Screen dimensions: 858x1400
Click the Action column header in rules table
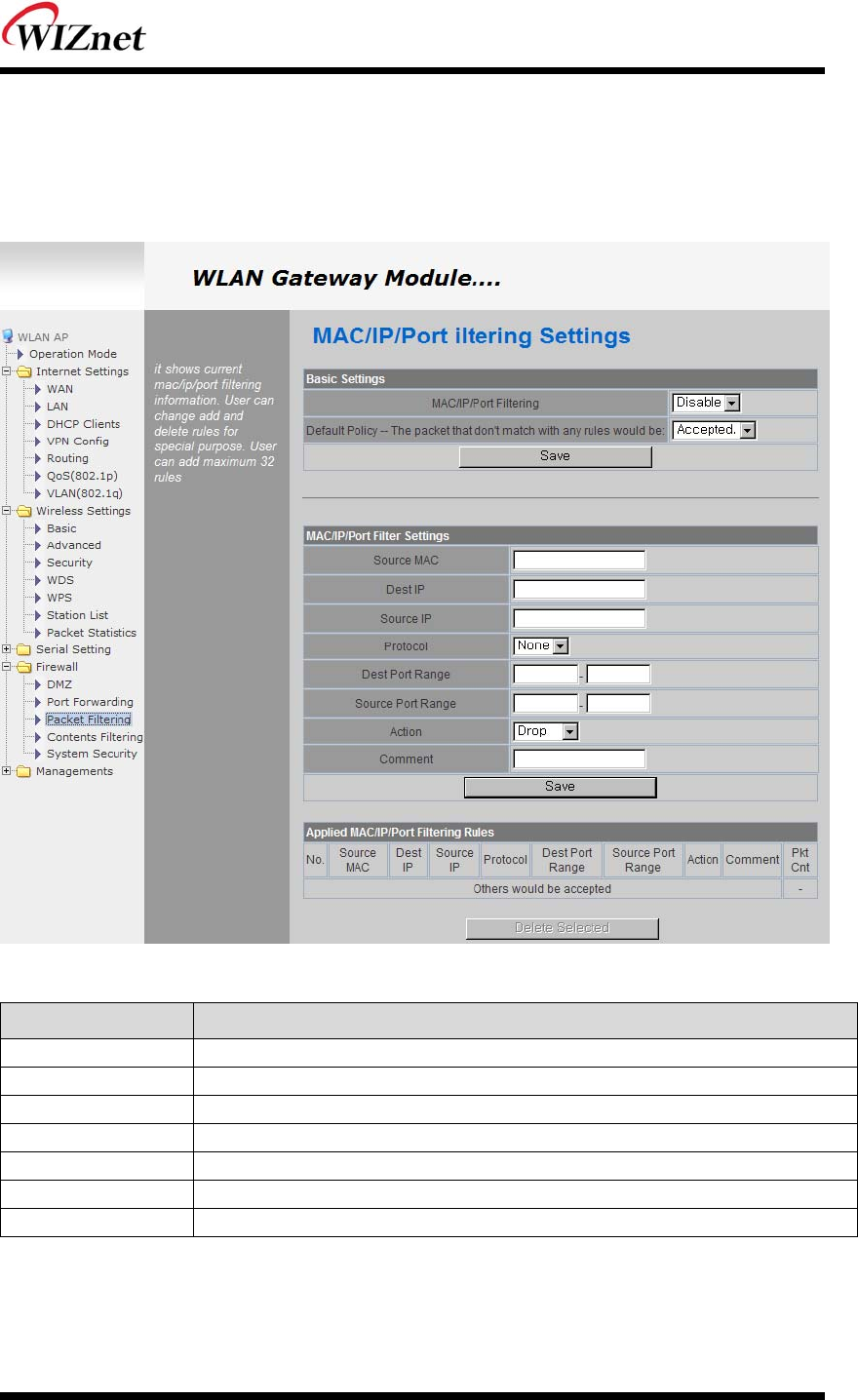(x=702, y=860)
